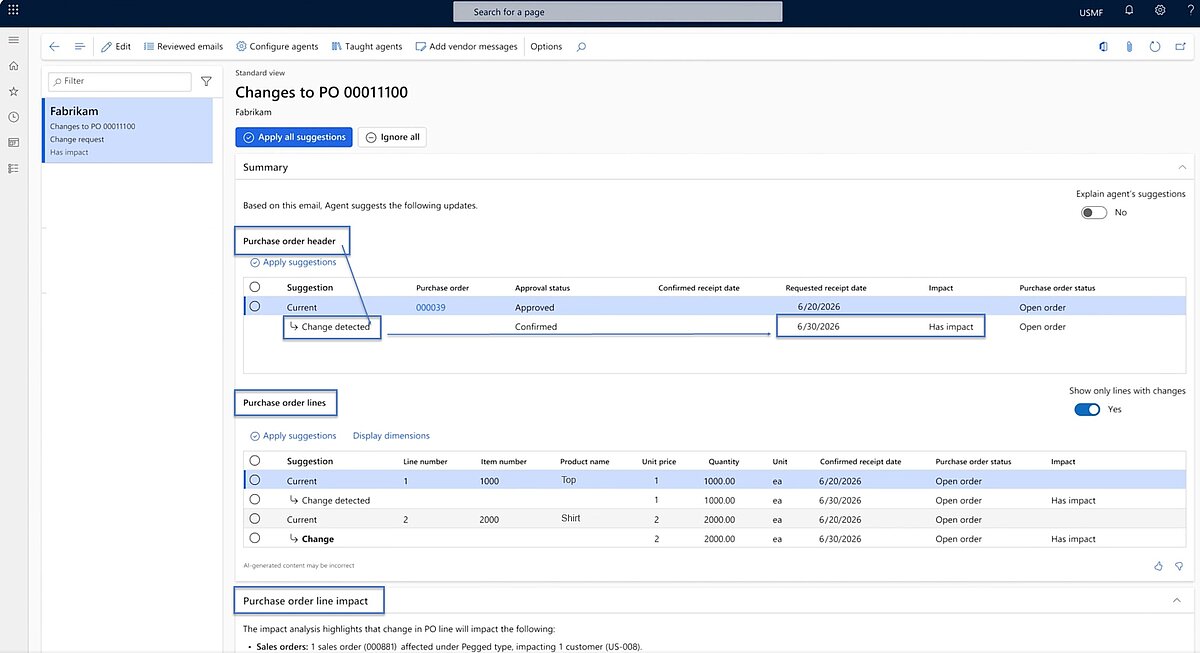Click Edit in the action pane
The width and height of the screenshot is (1200, 653).
pyautogui.click(x=116, y=46)
